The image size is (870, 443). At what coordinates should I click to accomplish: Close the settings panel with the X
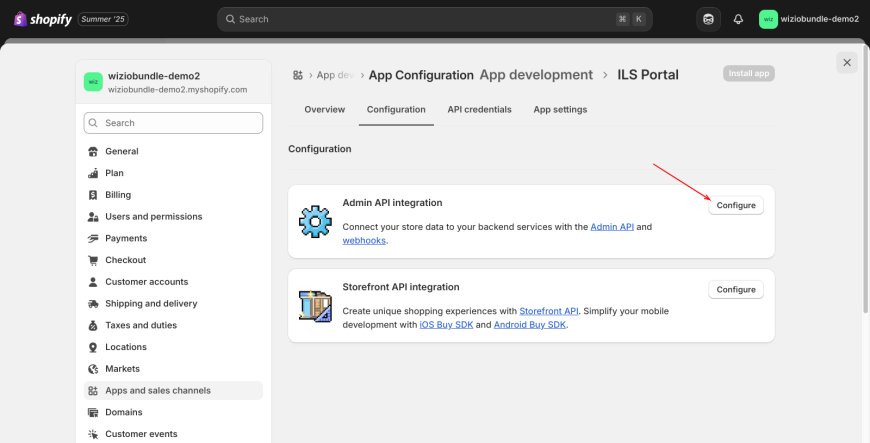click(x=847, y=63)
